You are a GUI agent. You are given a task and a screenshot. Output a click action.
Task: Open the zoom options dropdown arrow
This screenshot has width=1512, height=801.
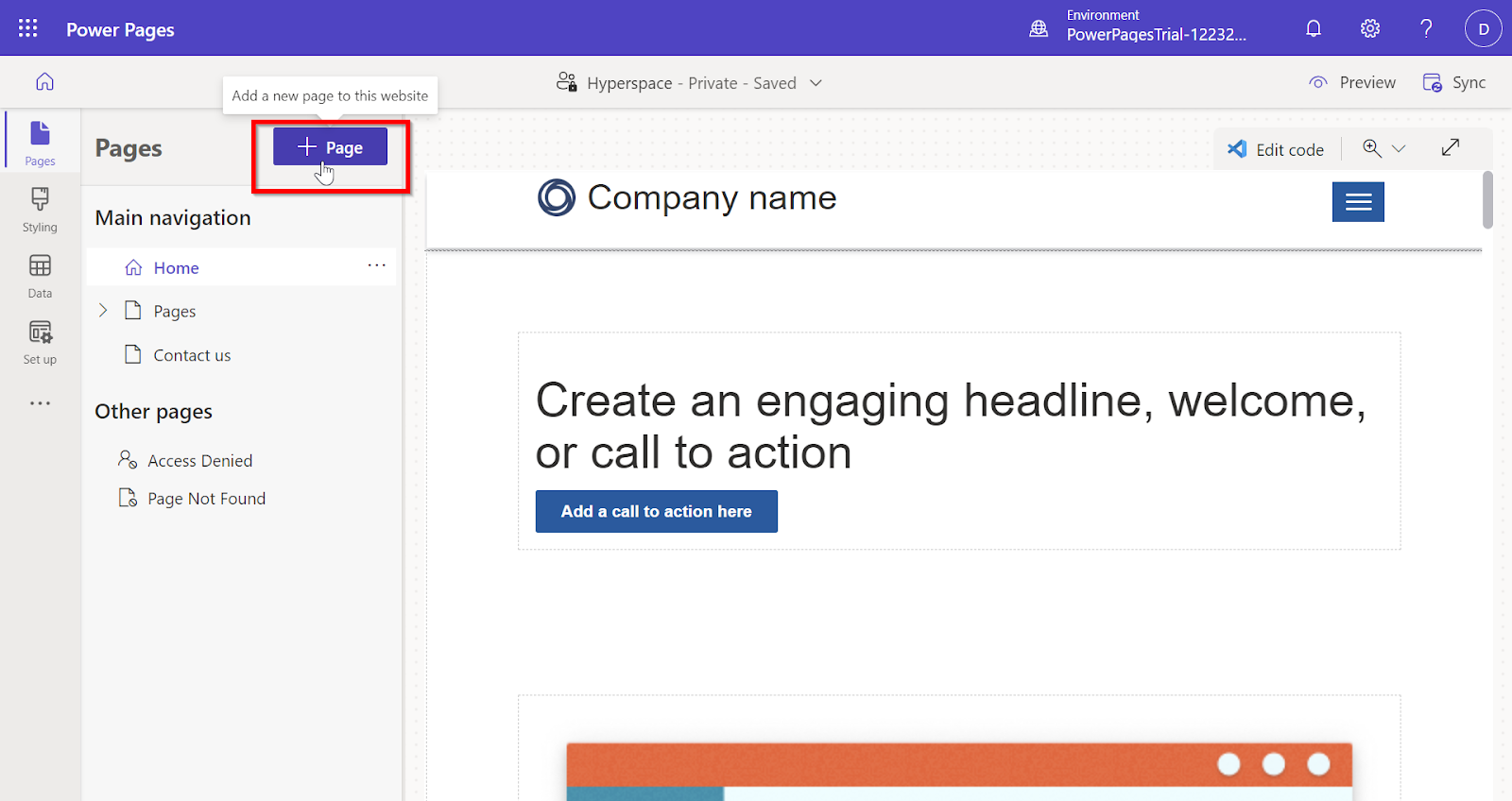pos(1400,149)
